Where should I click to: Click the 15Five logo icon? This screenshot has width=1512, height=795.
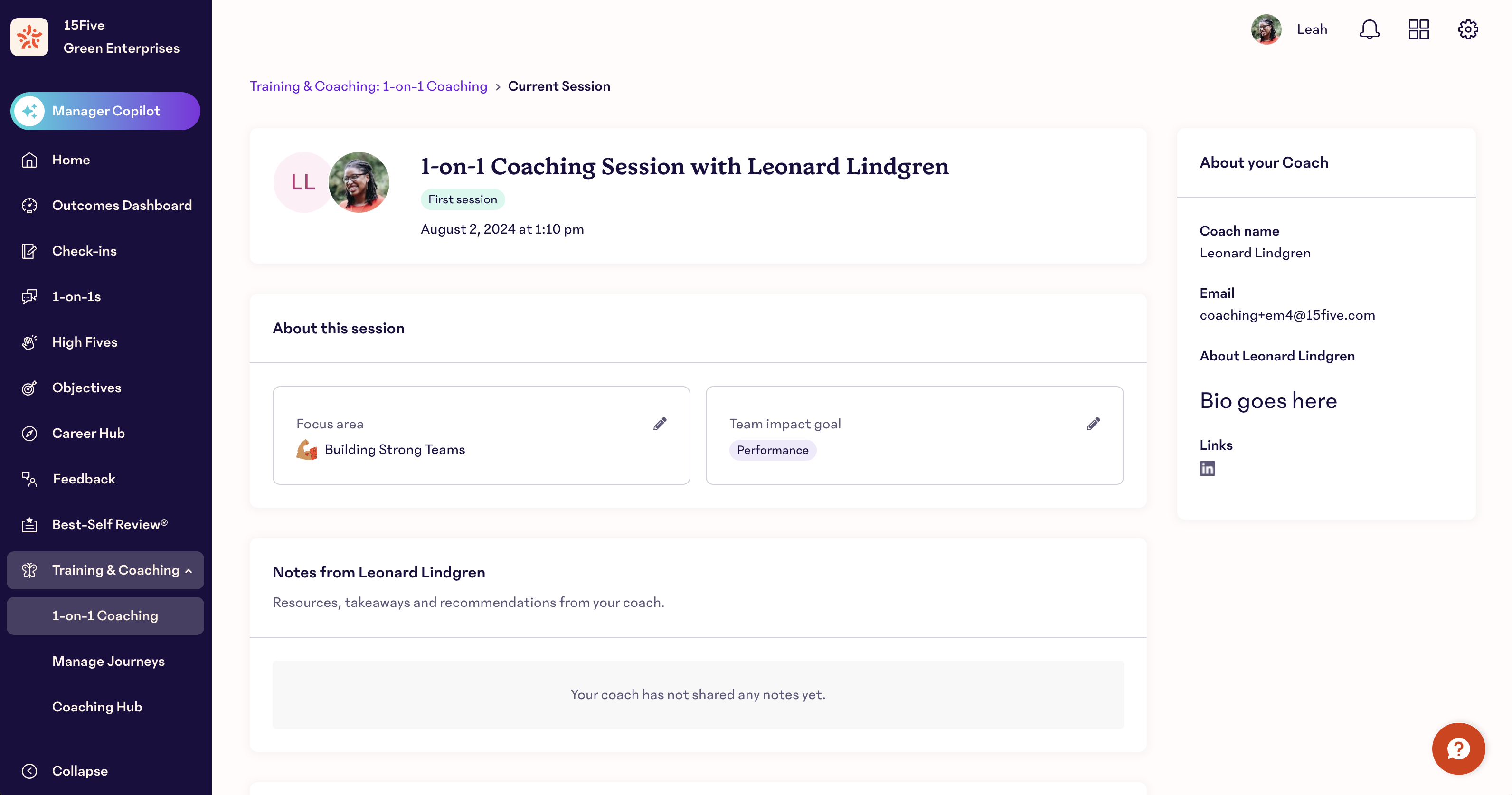click(29, 37)
